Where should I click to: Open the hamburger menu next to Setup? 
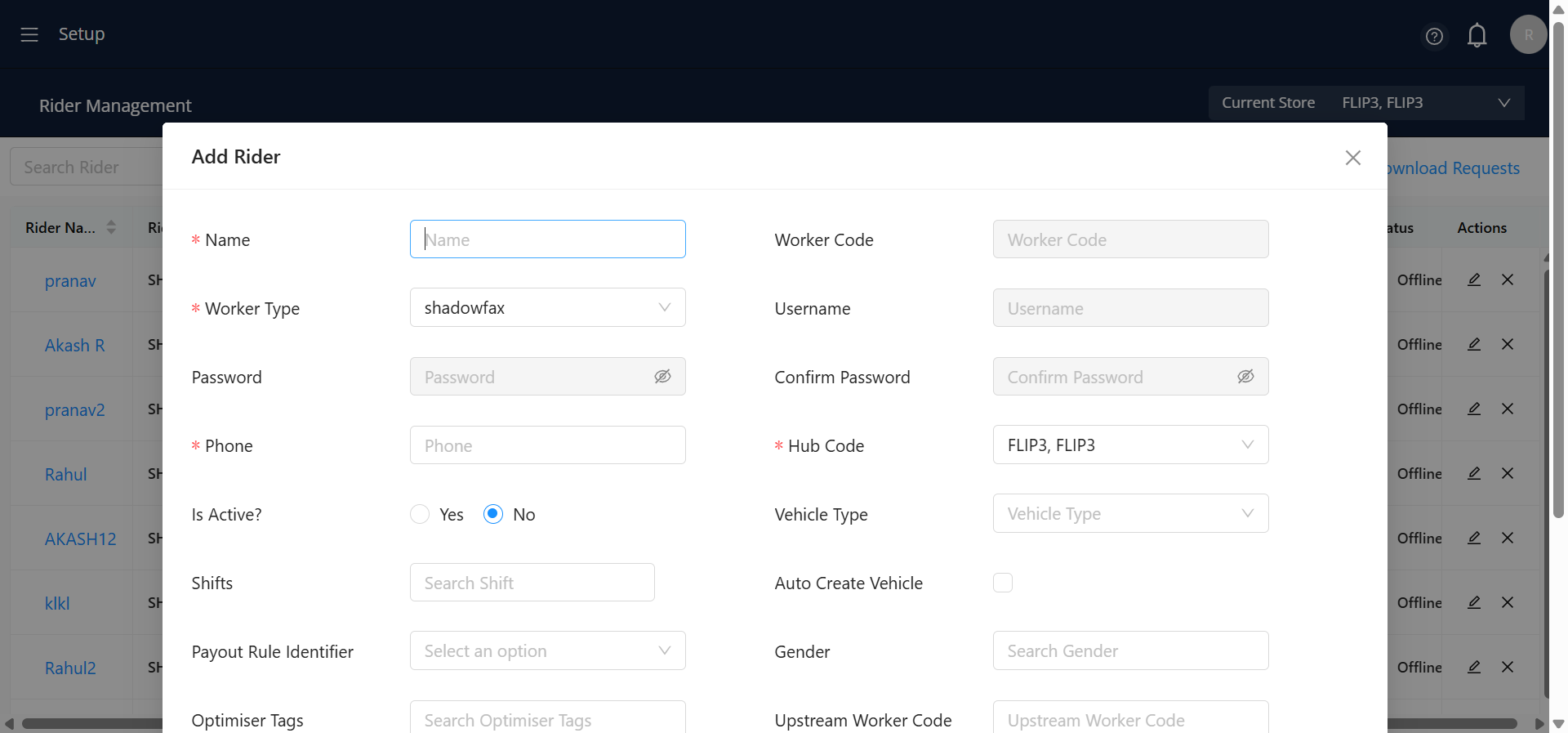(x=29, y=34)
